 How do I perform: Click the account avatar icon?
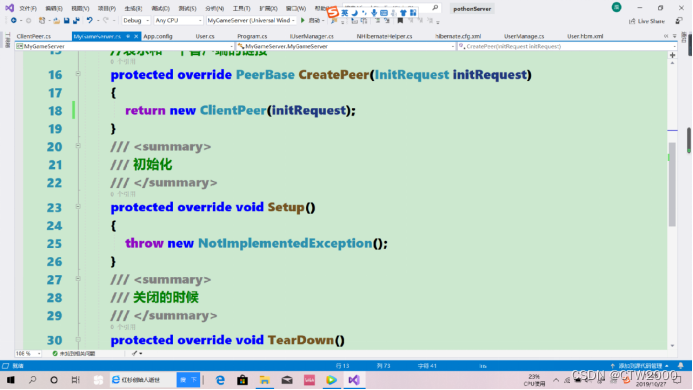[x=616, y=7]
